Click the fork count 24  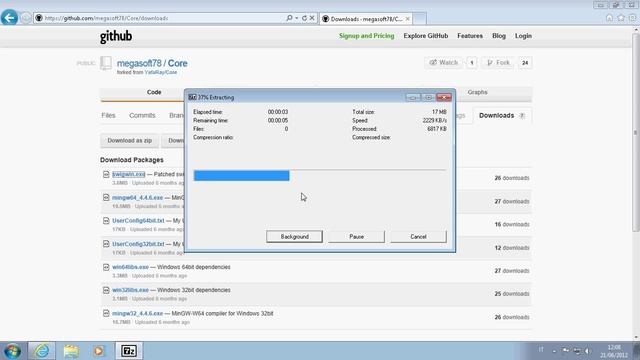(x=525, y=63)
